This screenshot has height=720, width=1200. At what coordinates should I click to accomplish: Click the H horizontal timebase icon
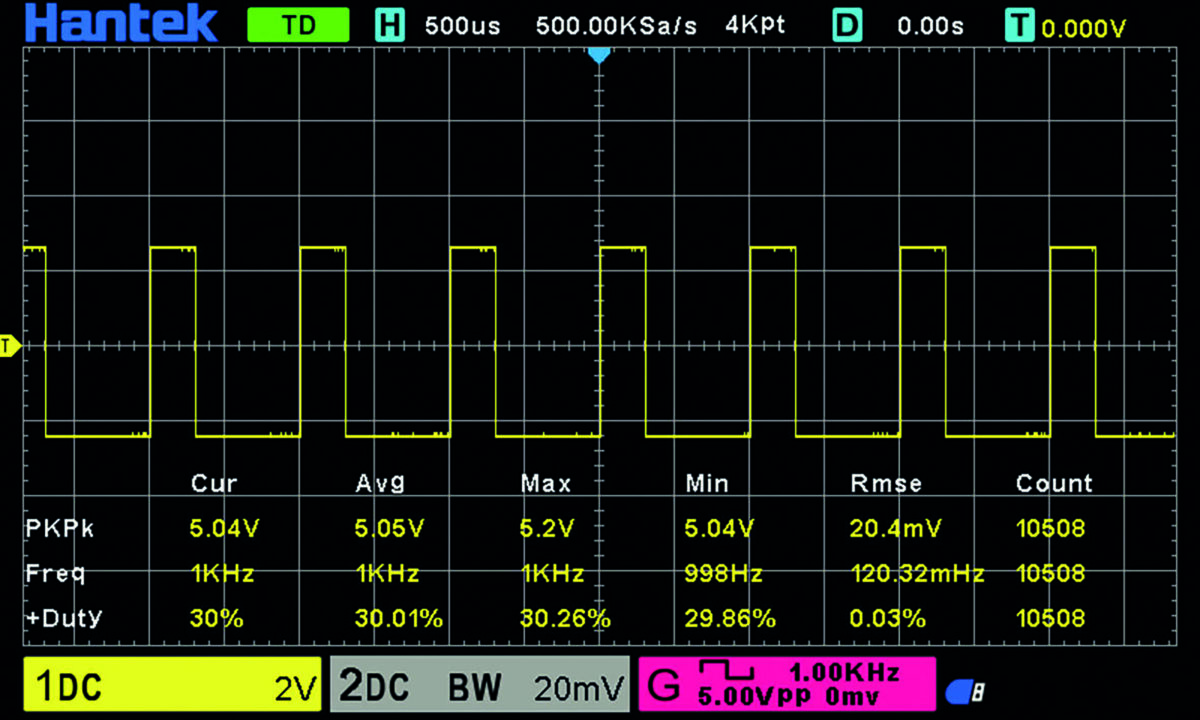390,26
